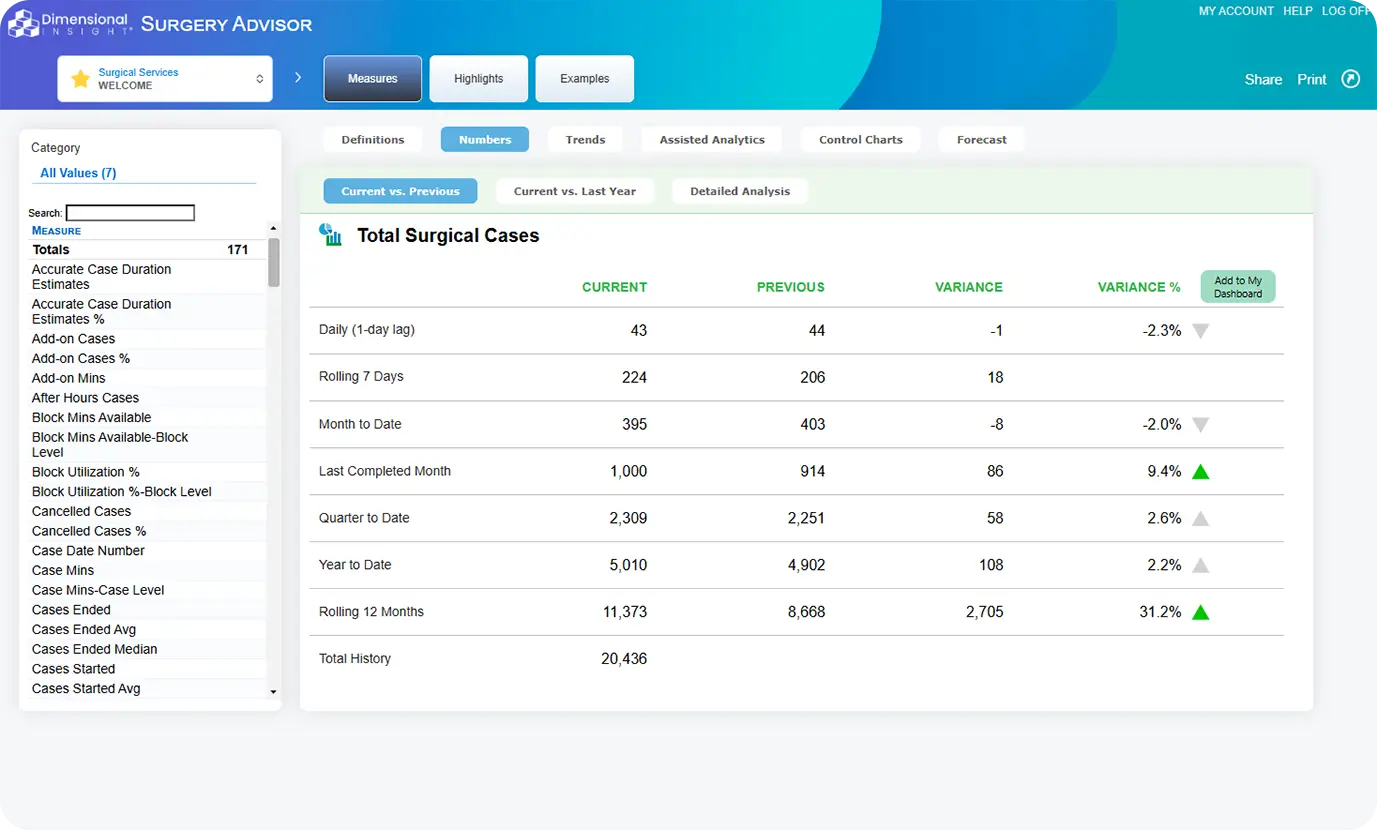This screenshot has width=1377, height=830.
Task: Click the yellow star favorite icon
Action: 80,79
